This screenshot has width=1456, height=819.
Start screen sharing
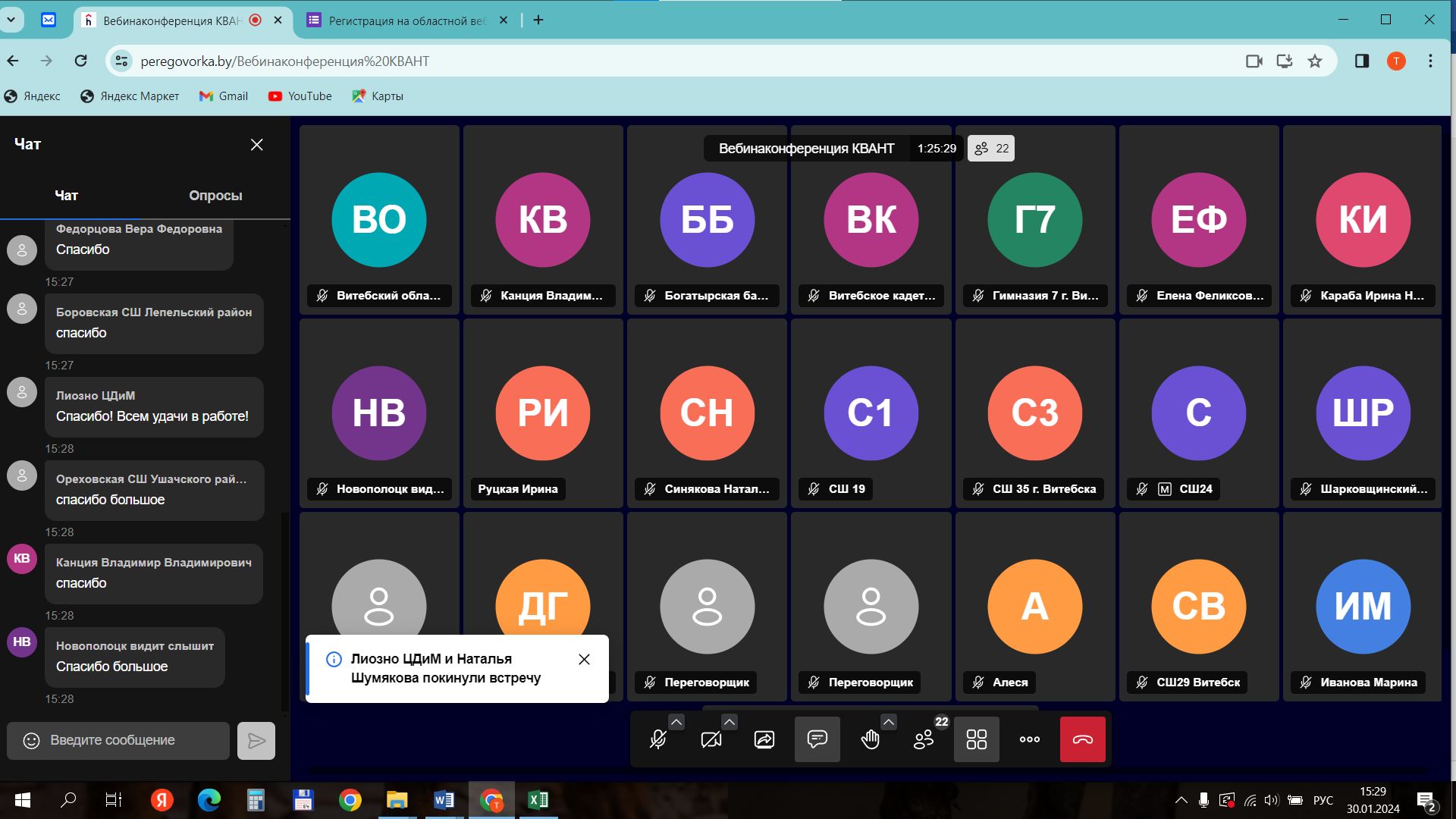(x=764, y=739)
